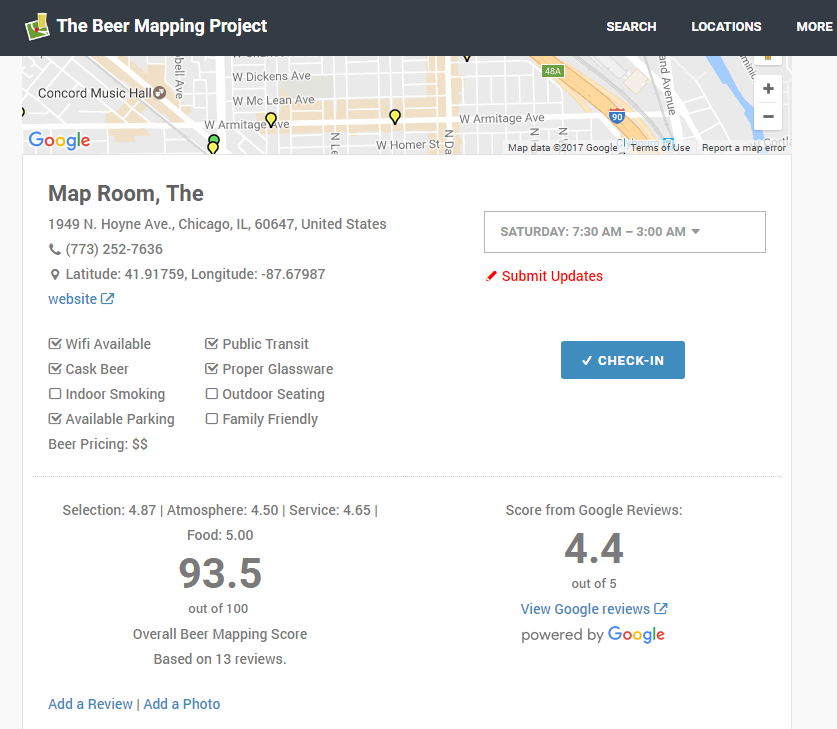The height and width of the screenshot is (729, 837).
Task: Toggle the Wifi Available checkbox
Action: point(55,344)
